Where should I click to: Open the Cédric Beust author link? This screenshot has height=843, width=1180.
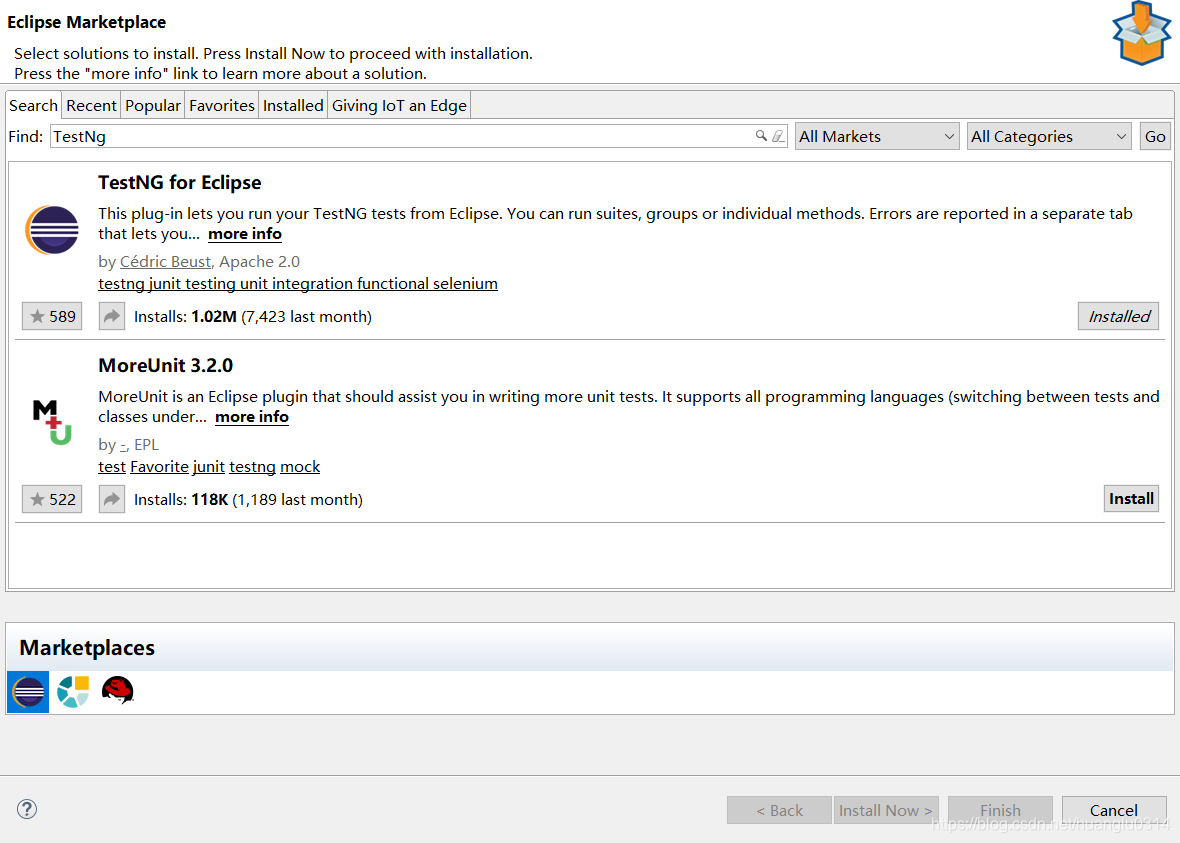tap(166, 261)
